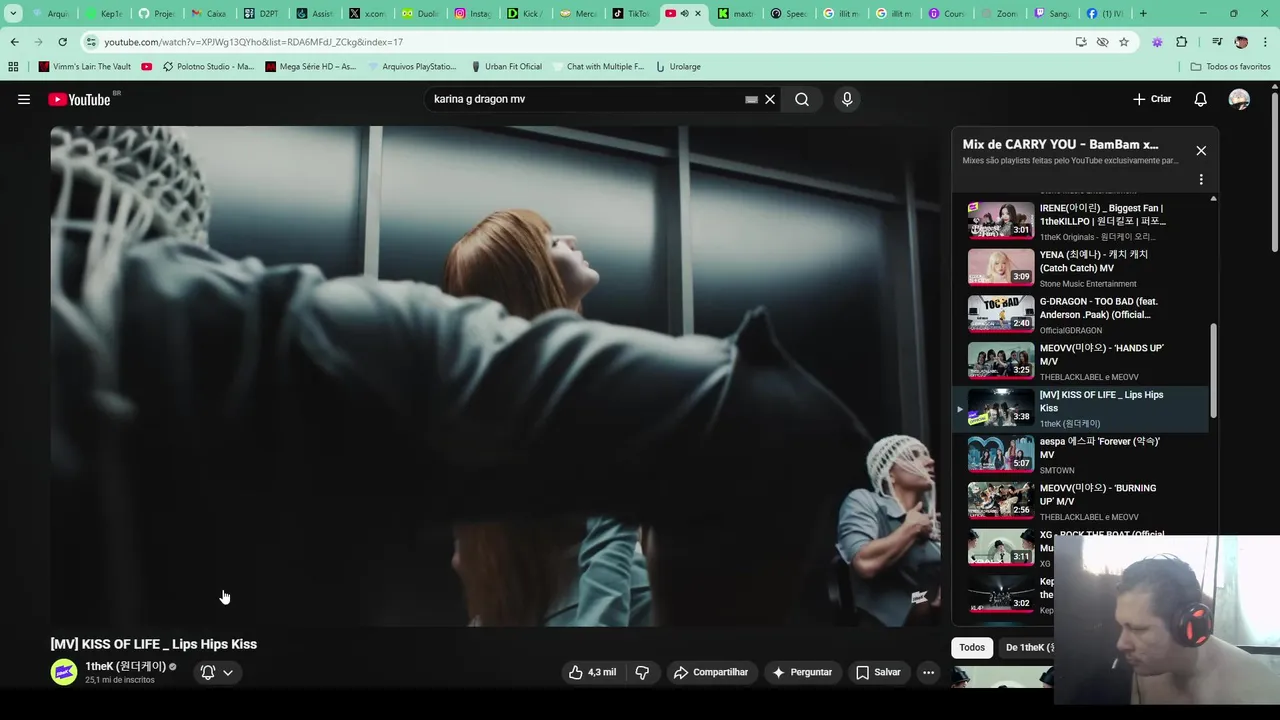Viewport: 1280px width, 720px height.
Task: Clear the search text with the X
Action: click(x=770, y=99)
